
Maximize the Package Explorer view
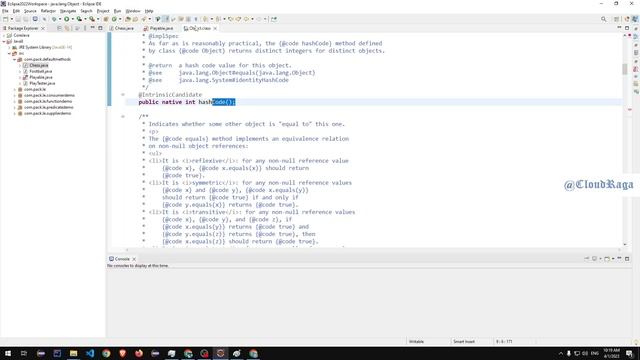pyautogui.click(x=100, y=28)
